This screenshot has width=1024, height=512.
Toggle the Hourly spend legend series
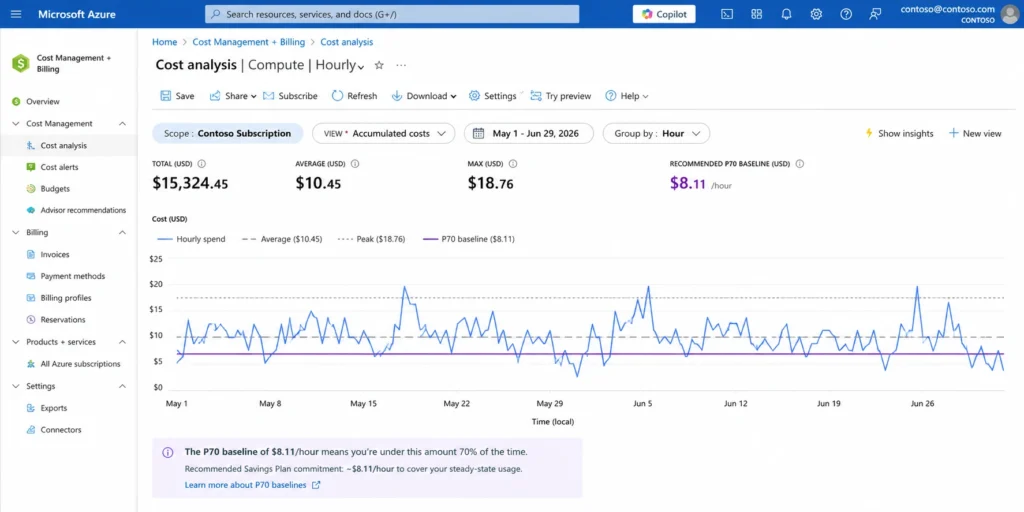click(x=191, y=239)
